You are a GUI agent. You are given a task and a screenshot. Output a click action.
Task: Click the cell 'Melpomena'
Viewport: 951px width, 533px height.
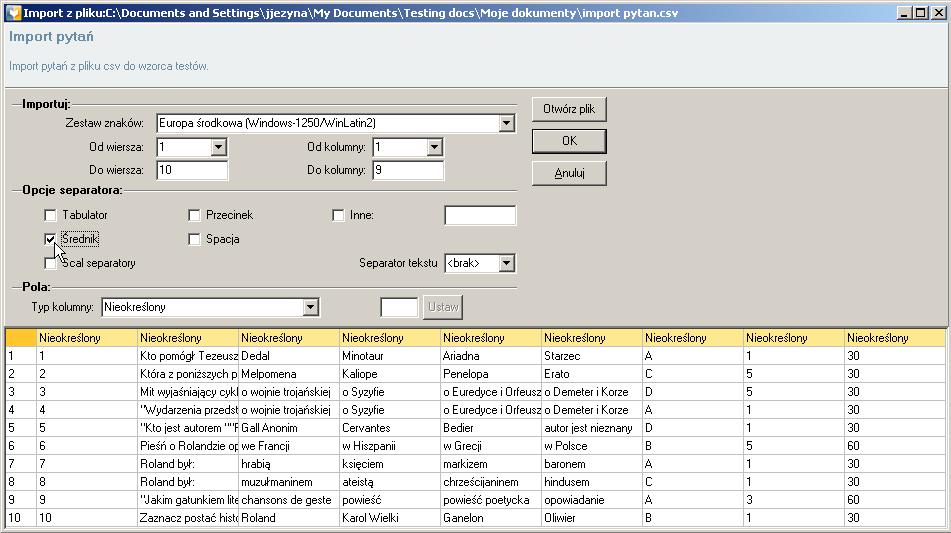coord(289,374)
